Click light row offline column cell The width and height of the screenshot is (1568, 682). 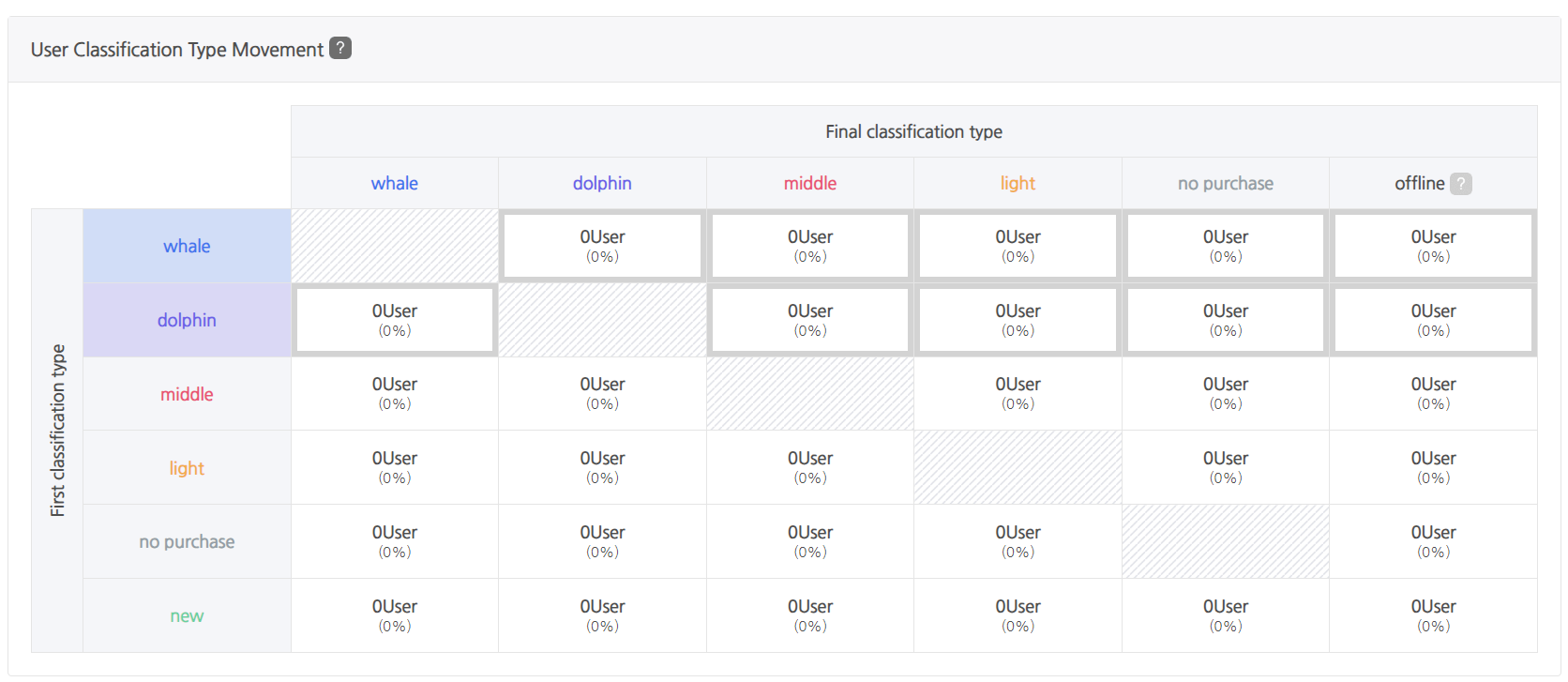(1433, 468)
